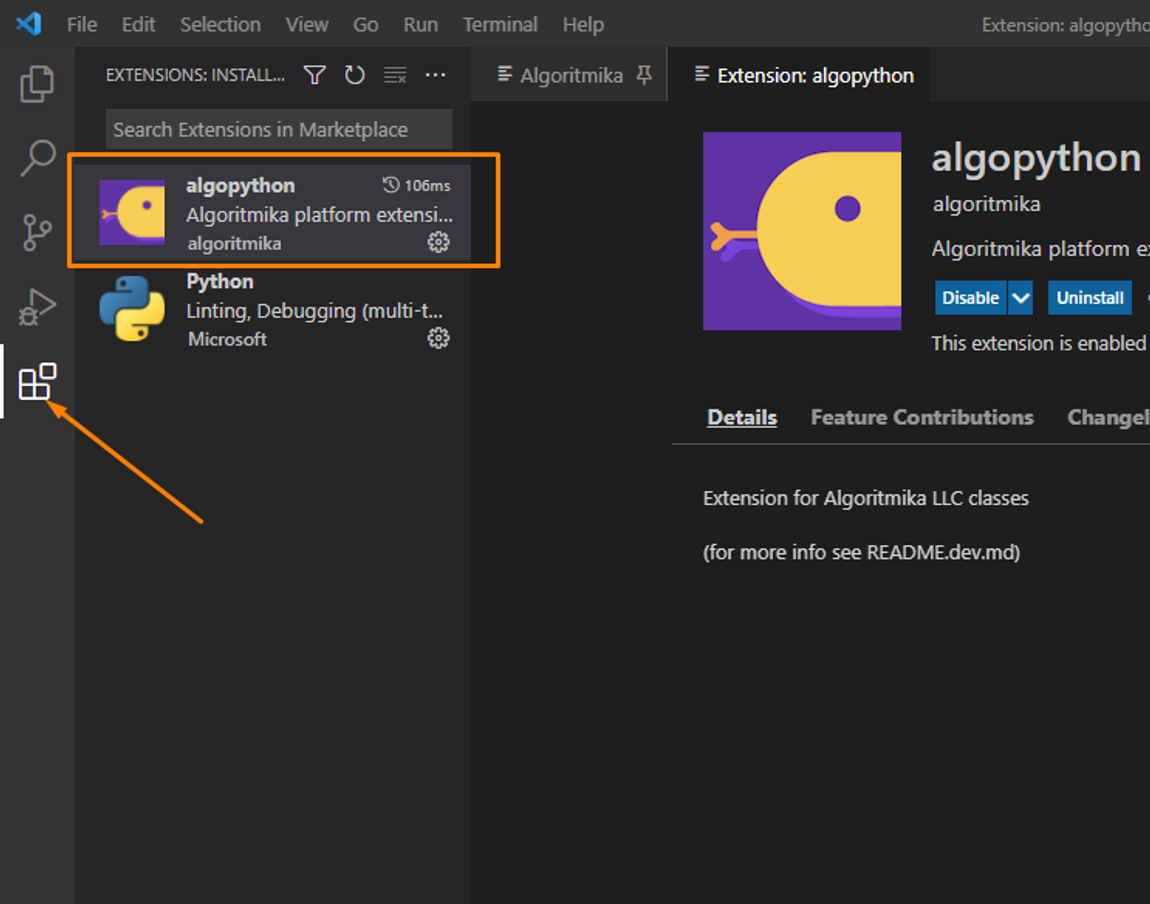Open manage gear for Python extension
1150x904 pixels.
coord(438,338)
